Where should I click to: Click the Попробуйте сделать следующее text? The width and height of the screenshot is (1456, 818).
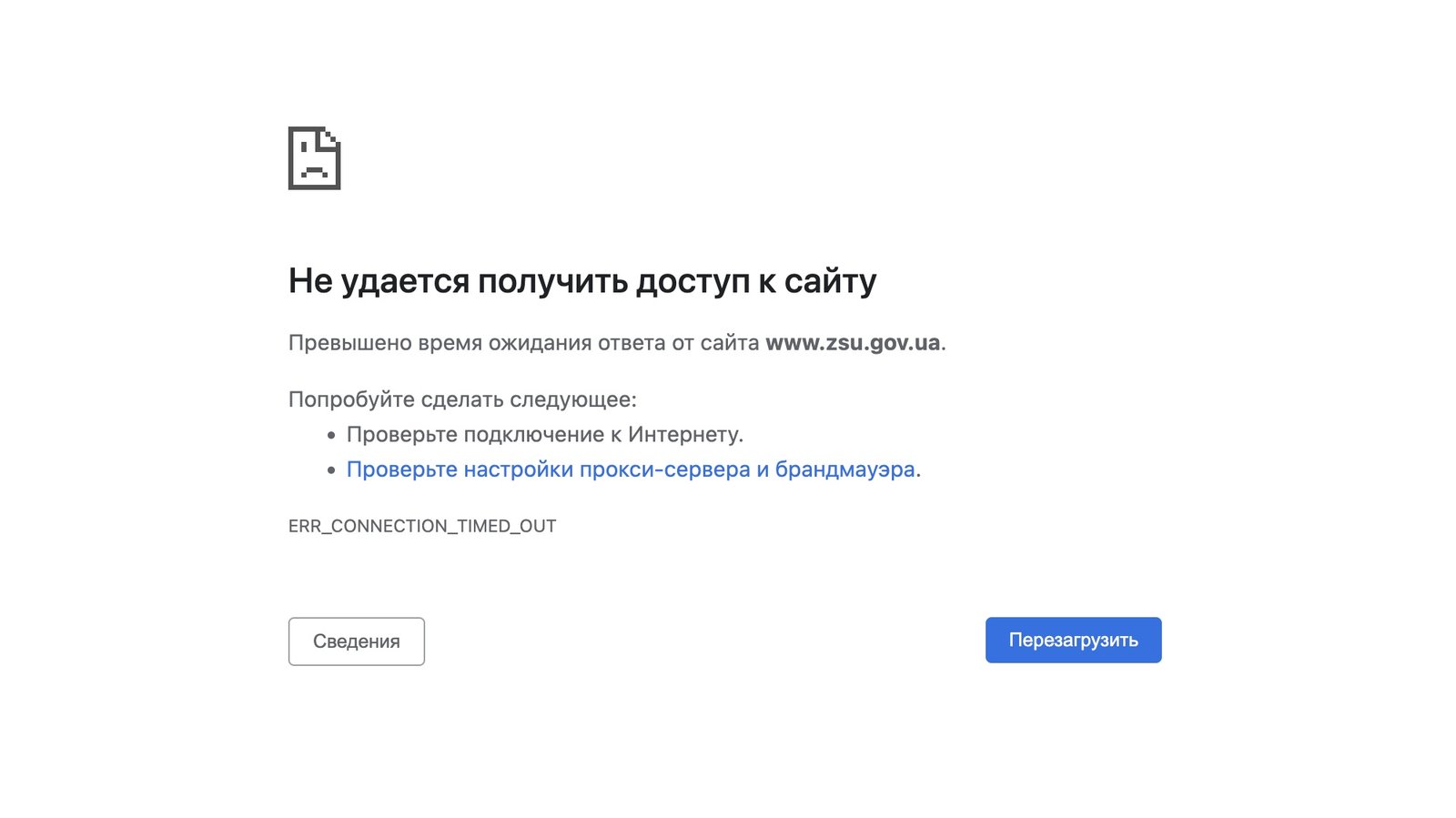coord(462,399)
